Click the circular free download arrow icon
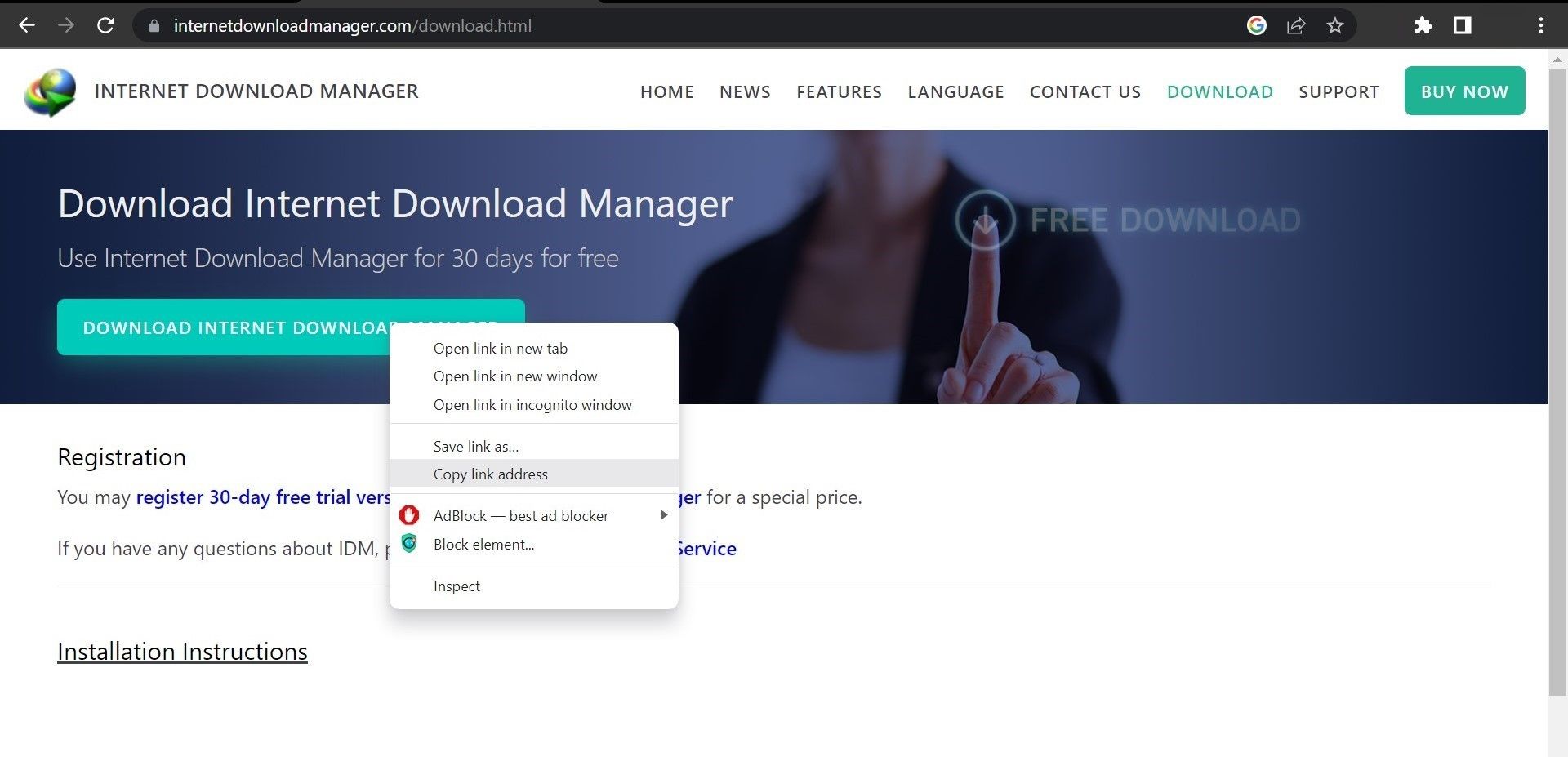 point(986,220)
